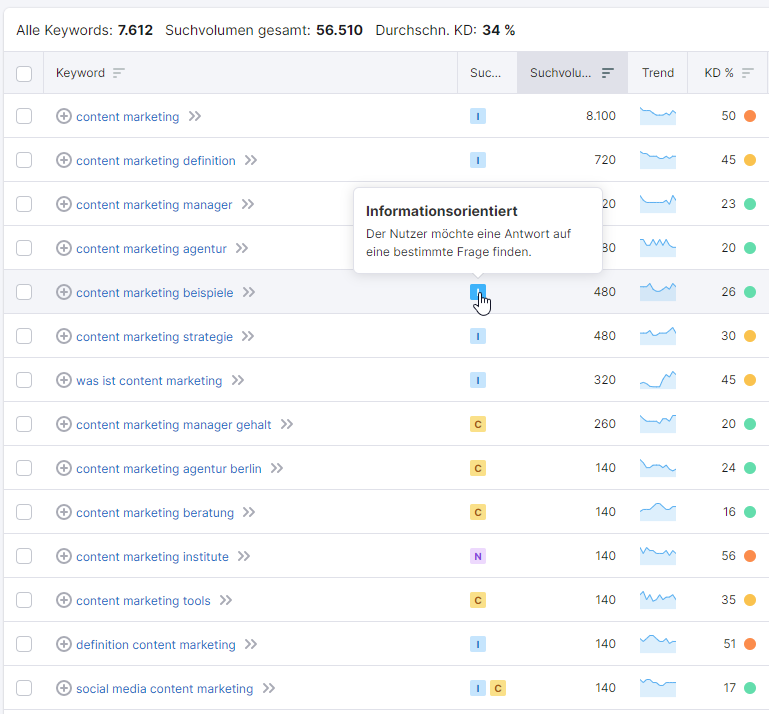Image resolution: width=769 pixels, height=714 pixels.
Task: Click C badge for social media content marketing
Action: [x=498, y=688]
